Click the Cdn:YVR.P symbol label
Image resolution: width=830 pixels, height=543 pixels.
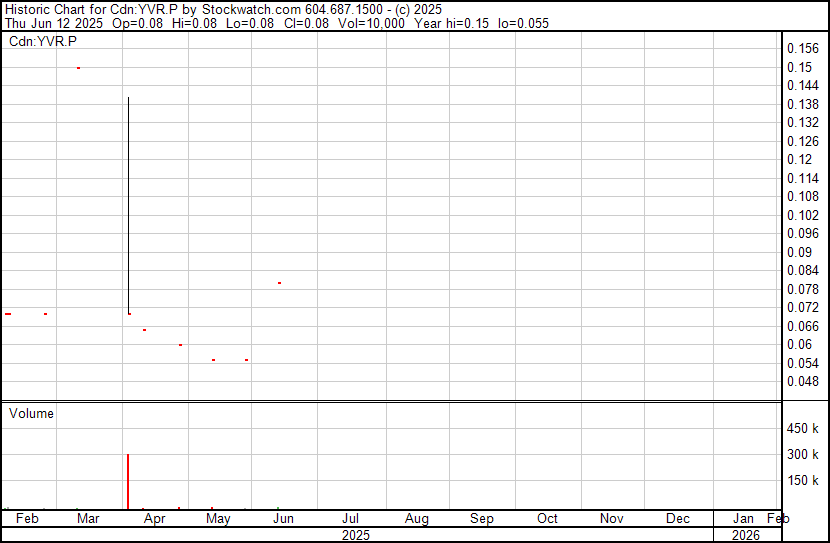pyautogui.click(x=43, y=41)
